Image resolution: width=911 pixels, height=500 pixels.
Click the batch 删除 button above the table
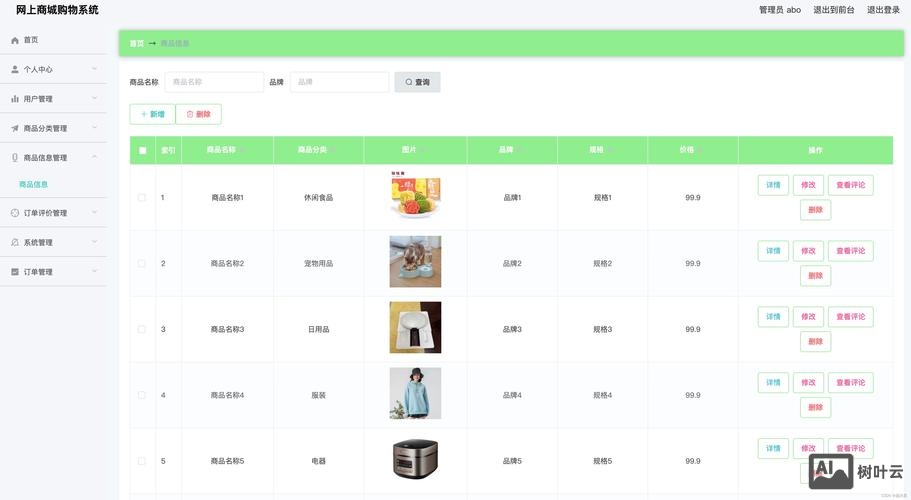click(x=199, y=114)
